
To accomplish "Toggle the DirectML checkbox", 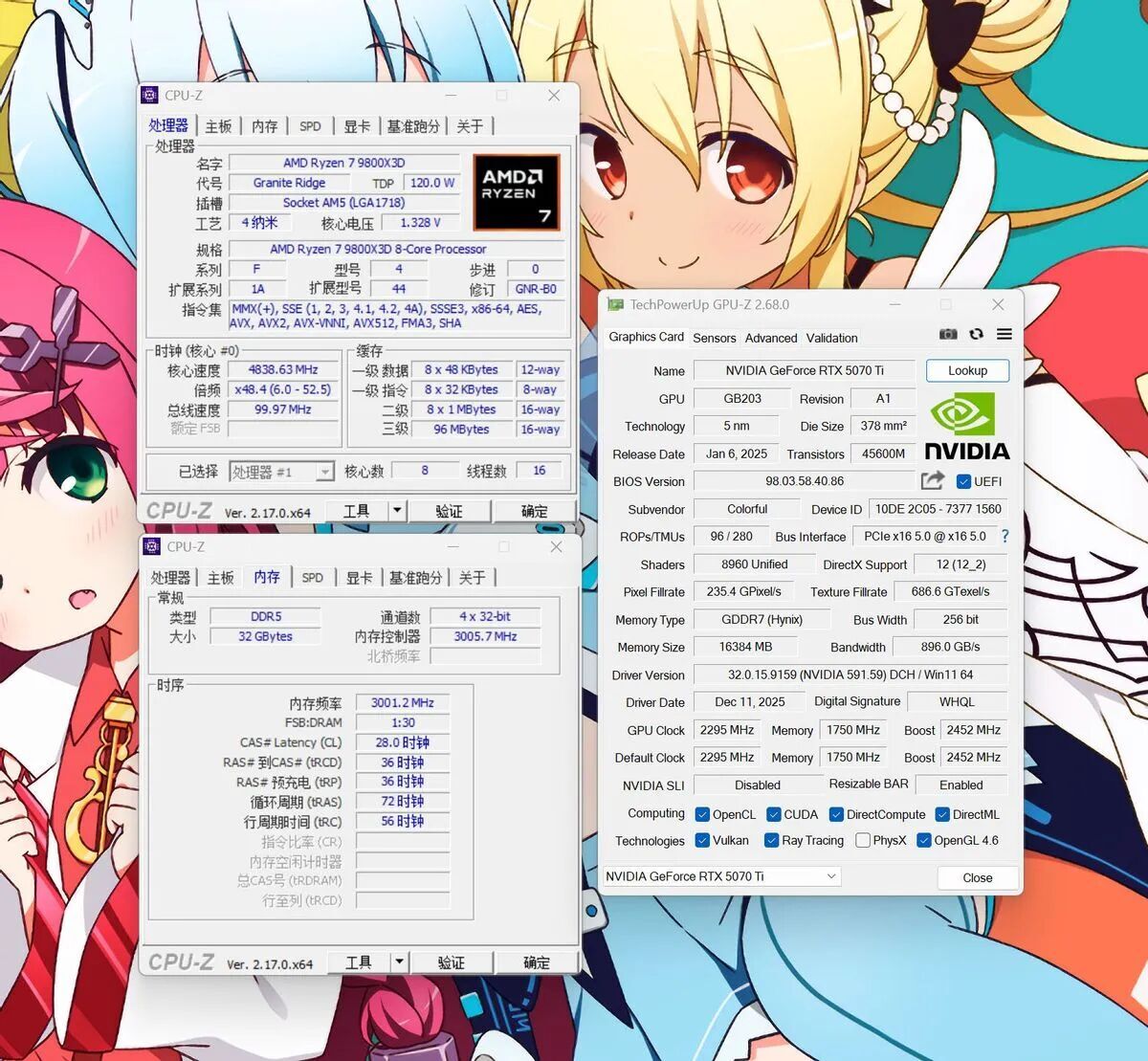I will click(942, 814).
